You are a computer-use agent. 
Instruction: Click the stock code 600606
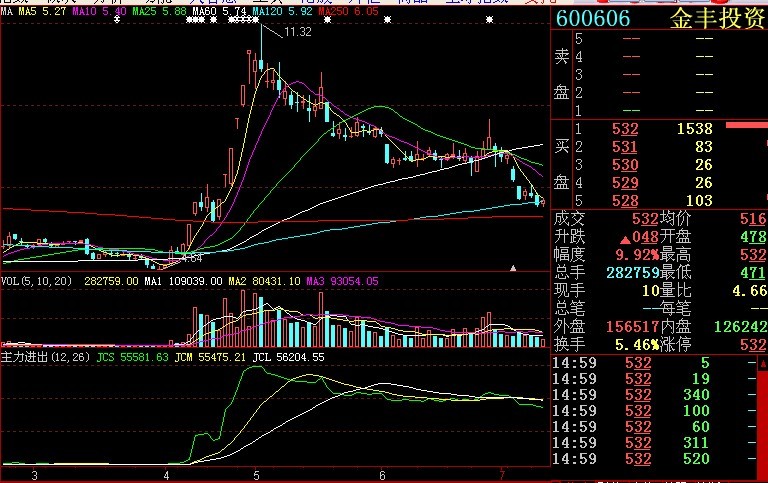pos(593,19)
